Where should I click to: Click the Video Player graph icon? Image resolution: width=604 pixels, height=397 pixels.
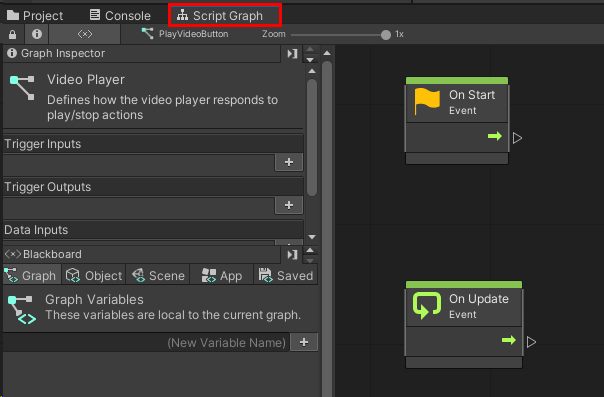[x=22, y=87]
